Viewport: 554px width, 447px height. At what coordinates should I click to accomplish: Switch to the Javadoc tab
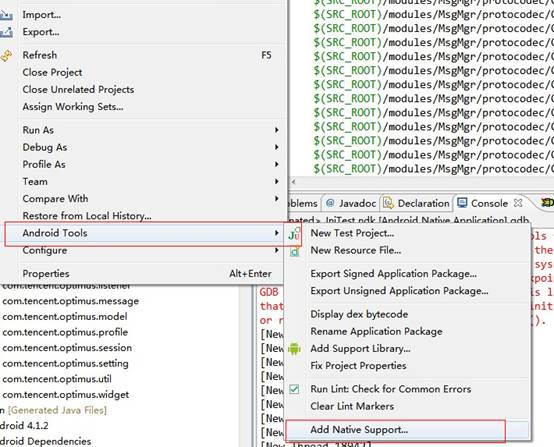coord(351,203)
